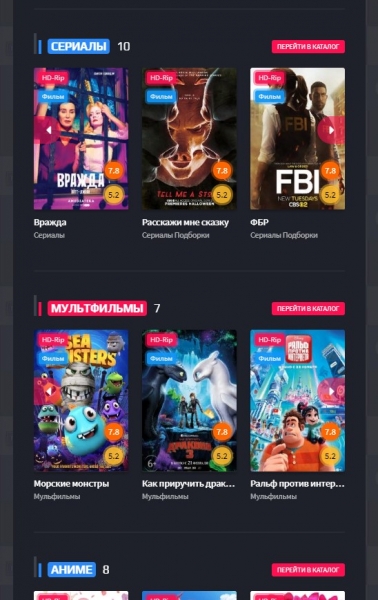Click Перейти в каталог for Сериалы
Viewport: 378px width, 600px height.
click(x=308, y=47)
